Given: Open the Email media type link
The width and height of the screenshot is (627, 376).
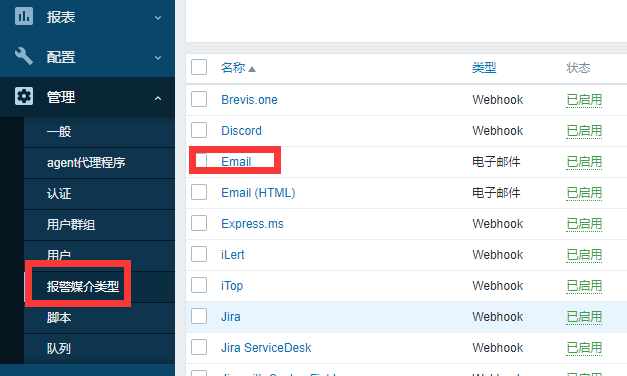Looking at the screenshot, I should 236,162.
